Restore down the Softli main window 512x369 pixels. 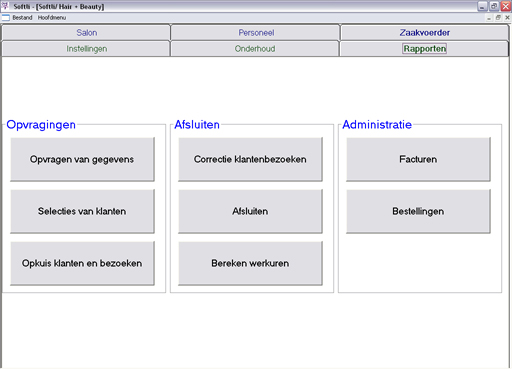click(494, 6)
